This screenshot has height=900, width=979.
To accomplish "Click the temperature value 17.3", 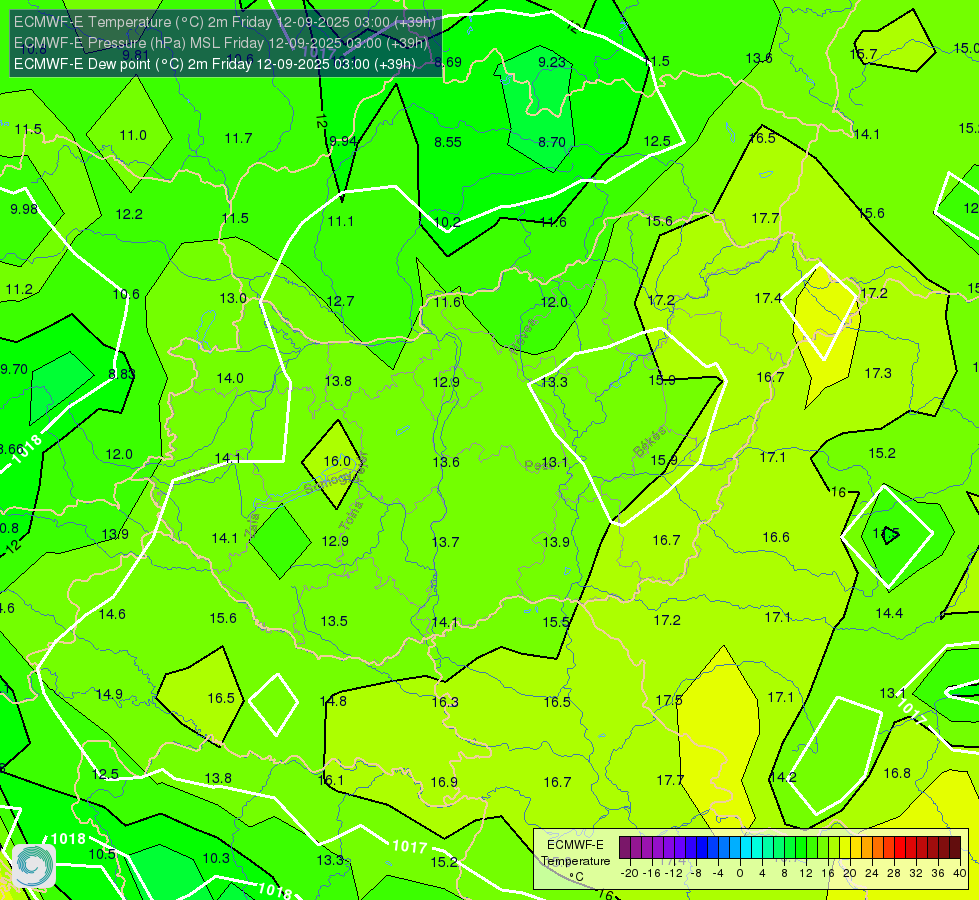I will point(878,373).
